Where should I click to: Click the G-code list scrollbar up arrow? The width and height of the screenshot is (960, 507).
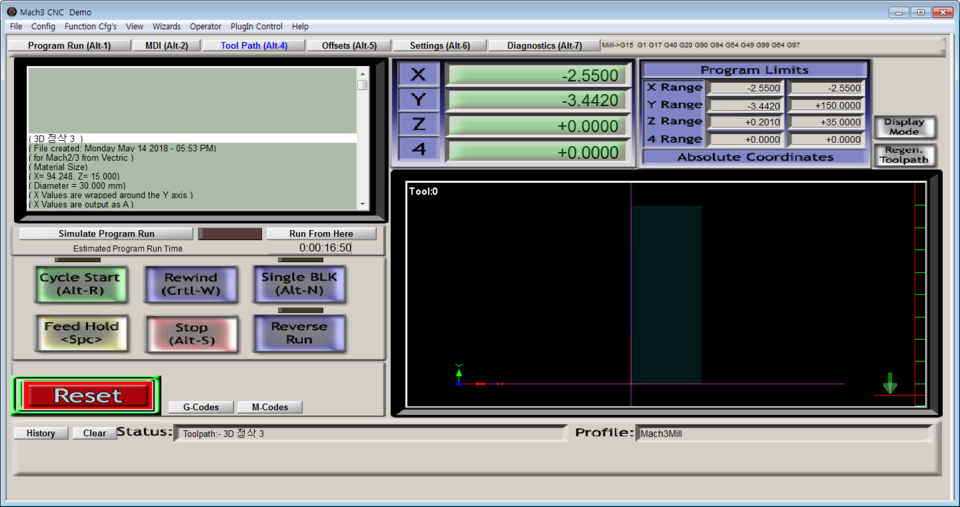pos(362,72)
